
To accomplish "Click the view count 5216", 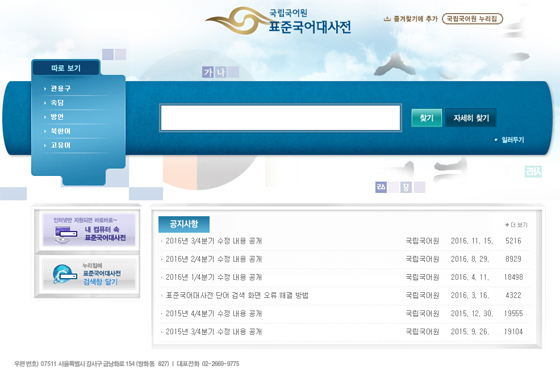I will point(513,241).
